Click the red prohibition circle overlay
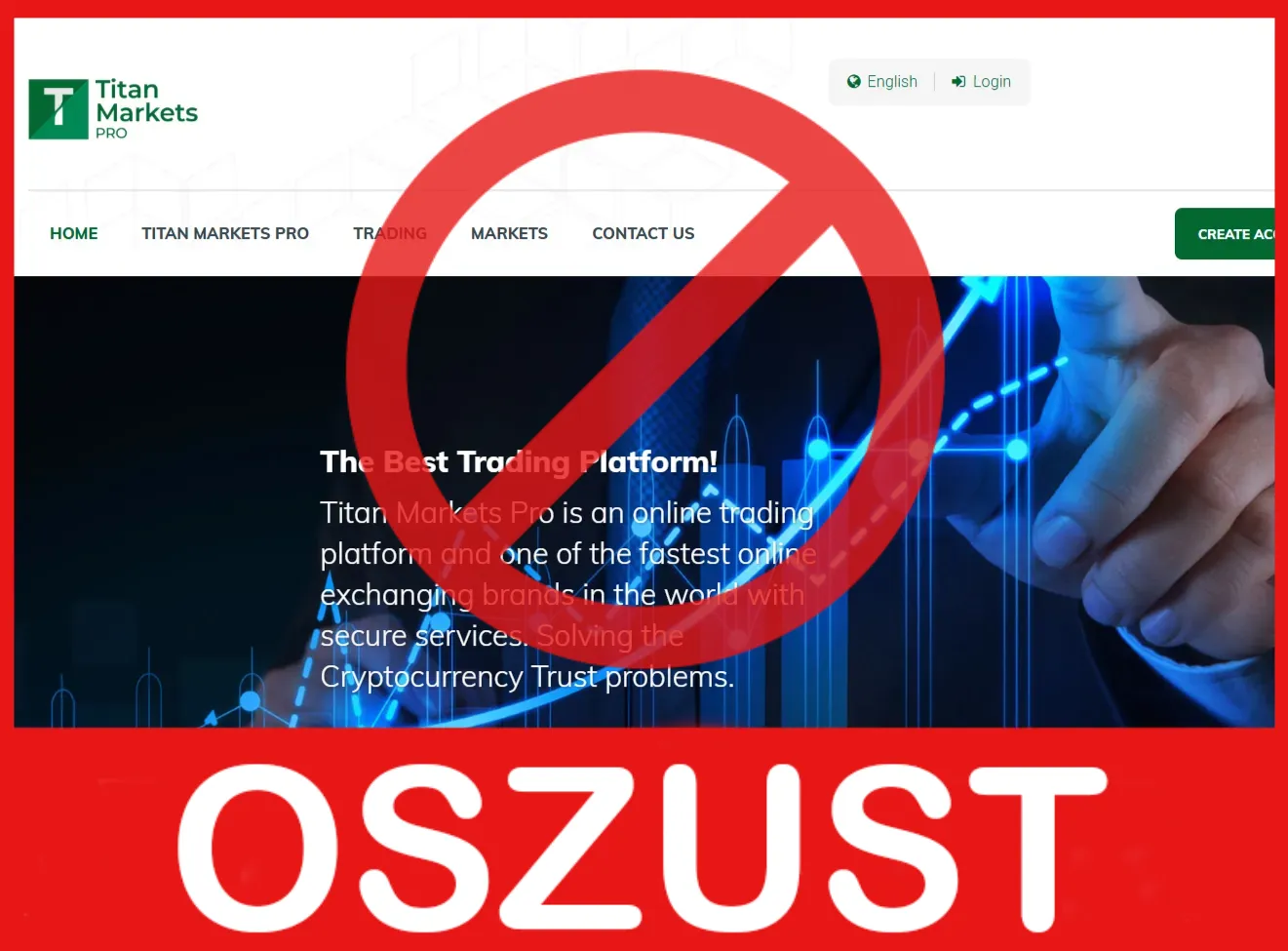This screenshot has width=1288, height=951. (644, 370)
